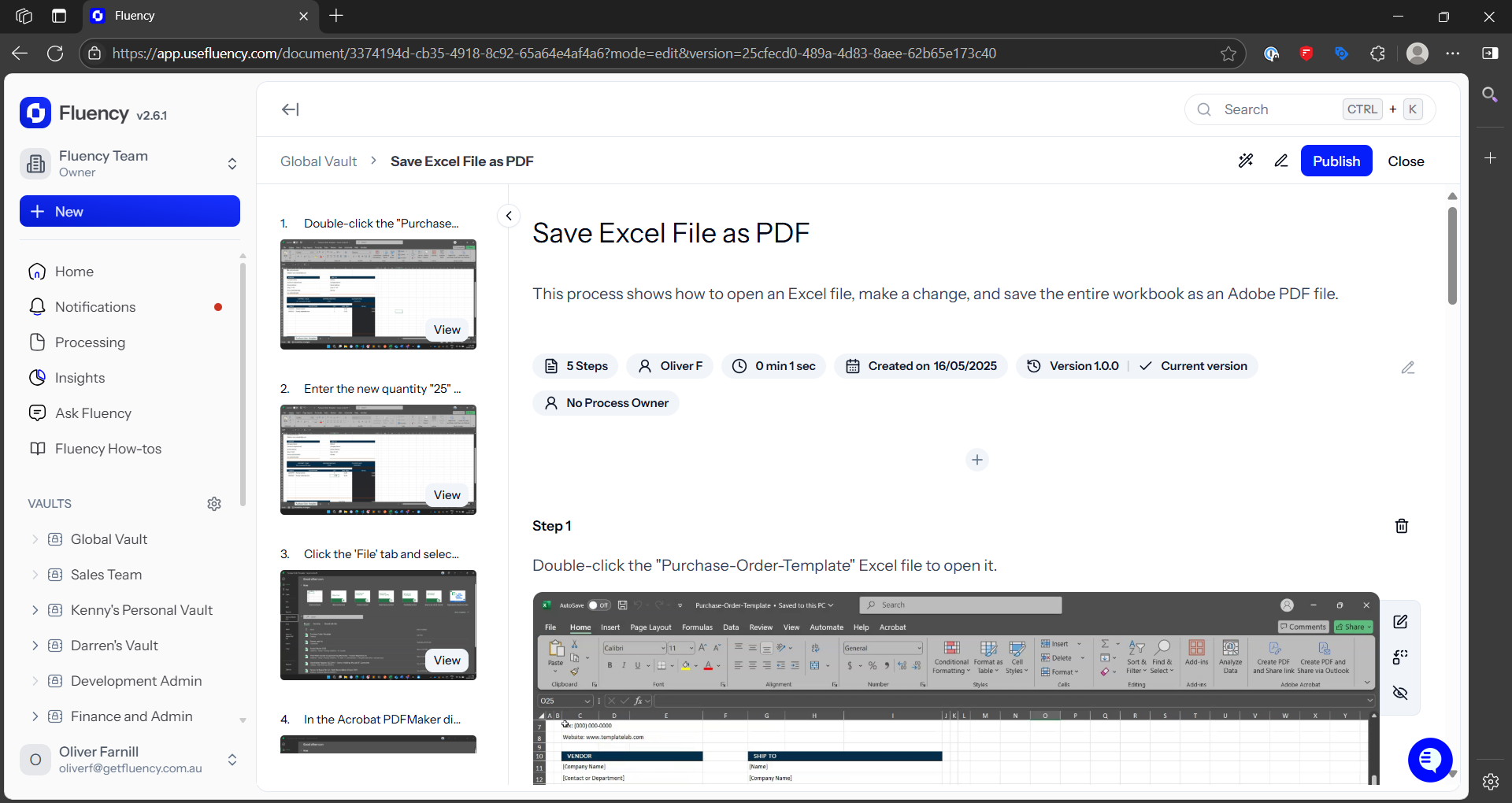Click the pencil rename icon beside Publish
Image resolution: width=1512 pixels, height=803 pixels.
click(1281, 161)
